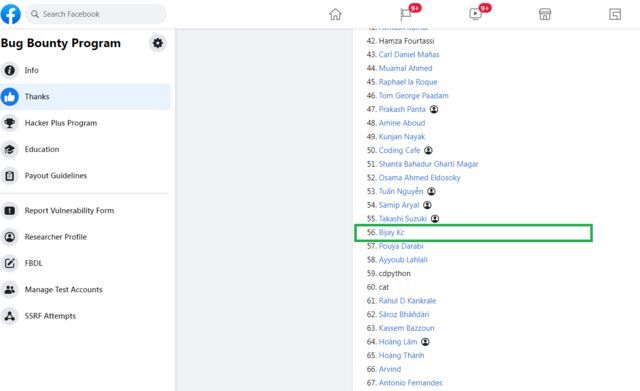Click the Bug Bounty Program heading
640x391 pixels.
[61, 43]
